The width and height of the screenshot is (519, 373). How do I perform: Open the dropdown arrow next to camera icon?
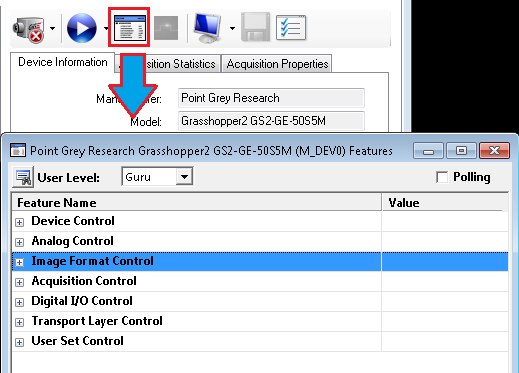[x=53, y=29]
